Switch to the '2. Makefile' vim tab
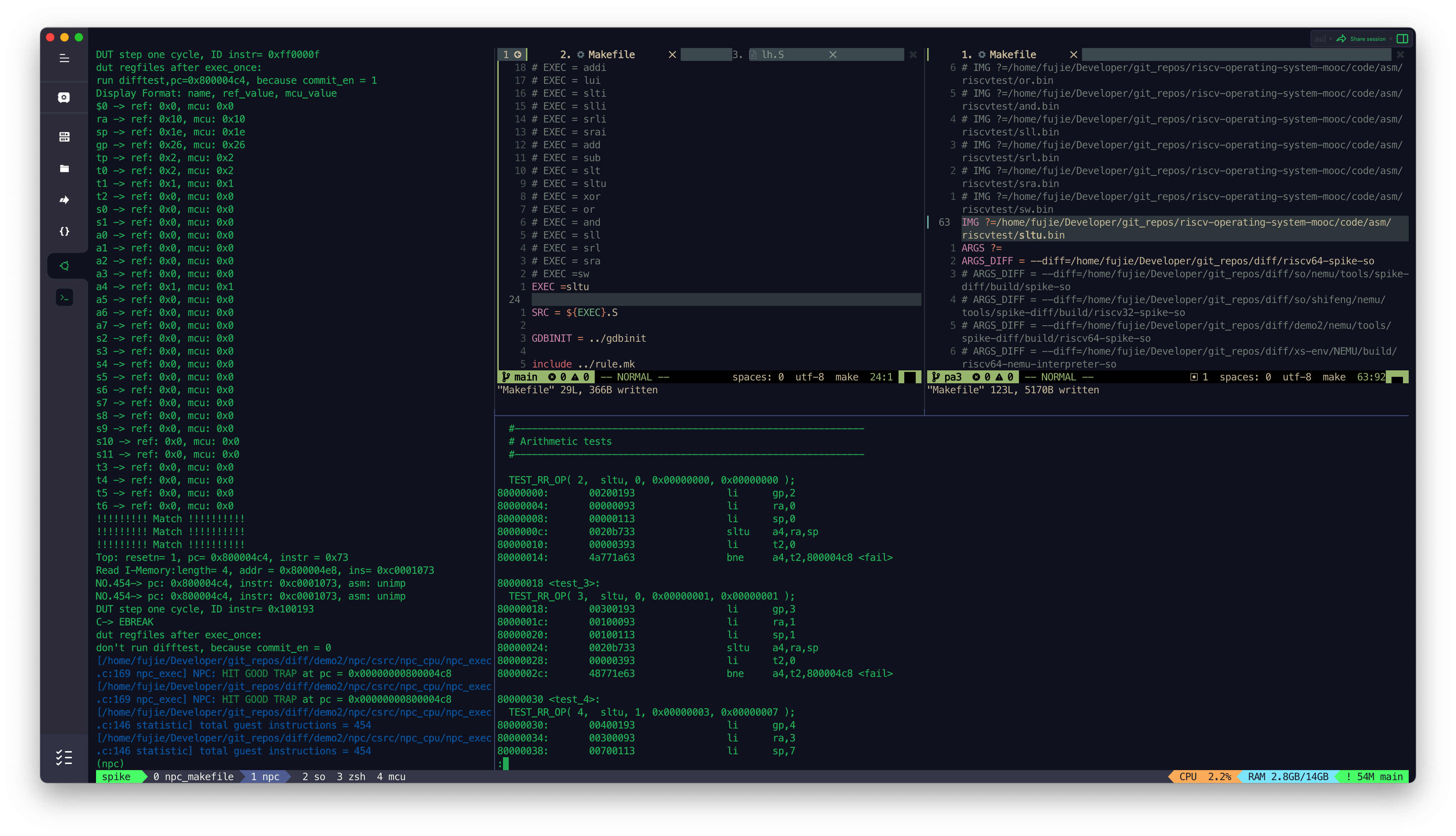 tap(598, 54)
